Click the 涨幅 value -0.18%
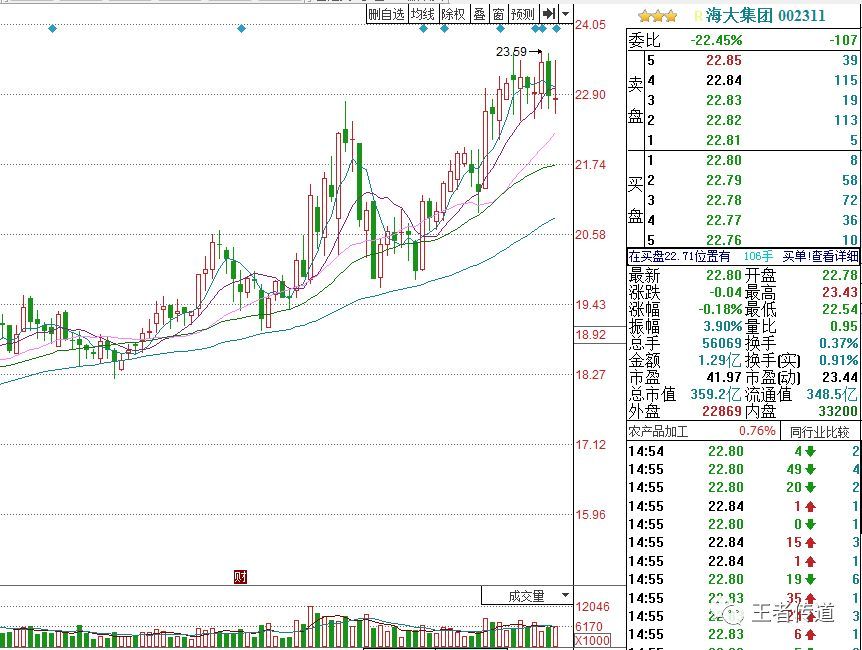The width and height of the screenshot is (862, 650). pyautogui.click(x=720, y=309)
